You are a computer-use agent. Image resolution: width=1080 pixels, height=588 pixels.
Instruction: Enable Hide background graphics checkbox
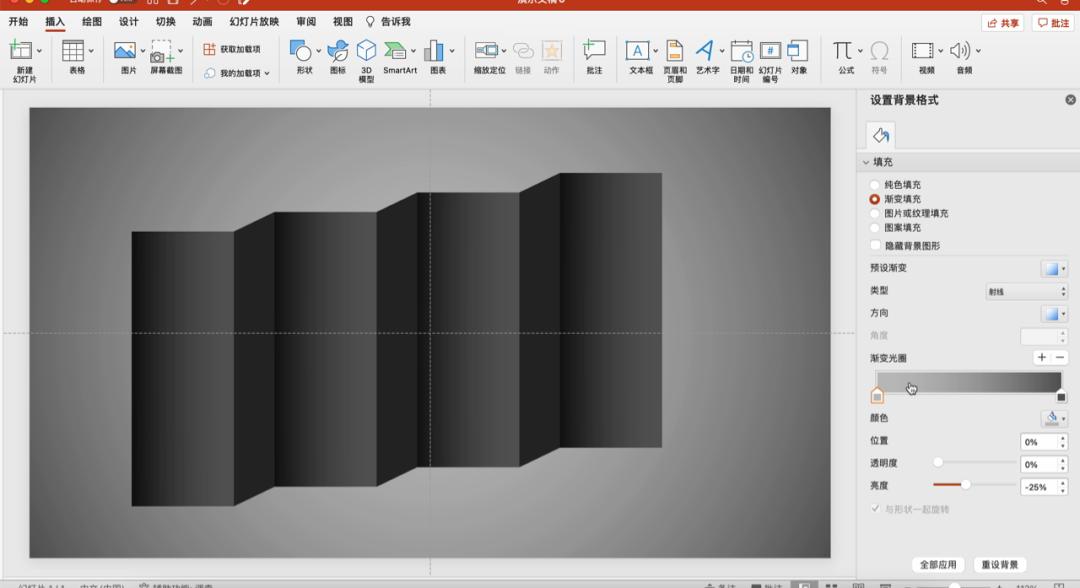tap(876, 245)
